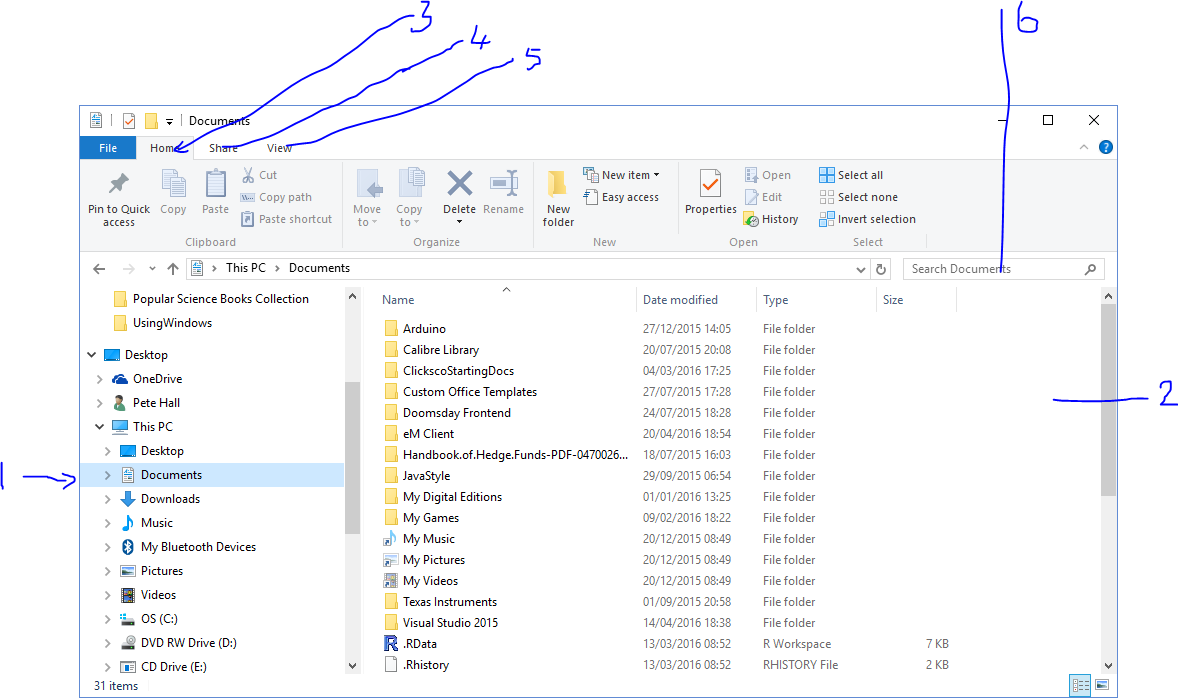Click the Select all ribbon icon
The height and width of the screenshot is (698, 1178).
[827, 175]
